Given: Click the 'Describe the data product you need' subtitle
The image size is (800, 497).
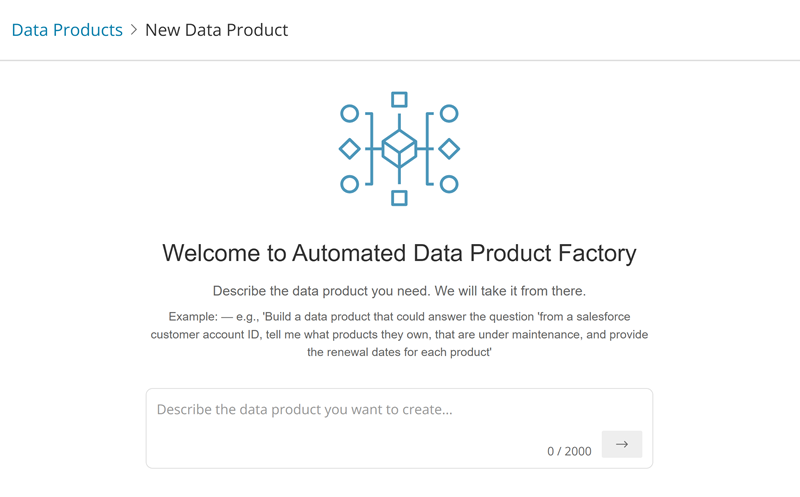Looking at the screenshot, I should (x=399, y=291).
